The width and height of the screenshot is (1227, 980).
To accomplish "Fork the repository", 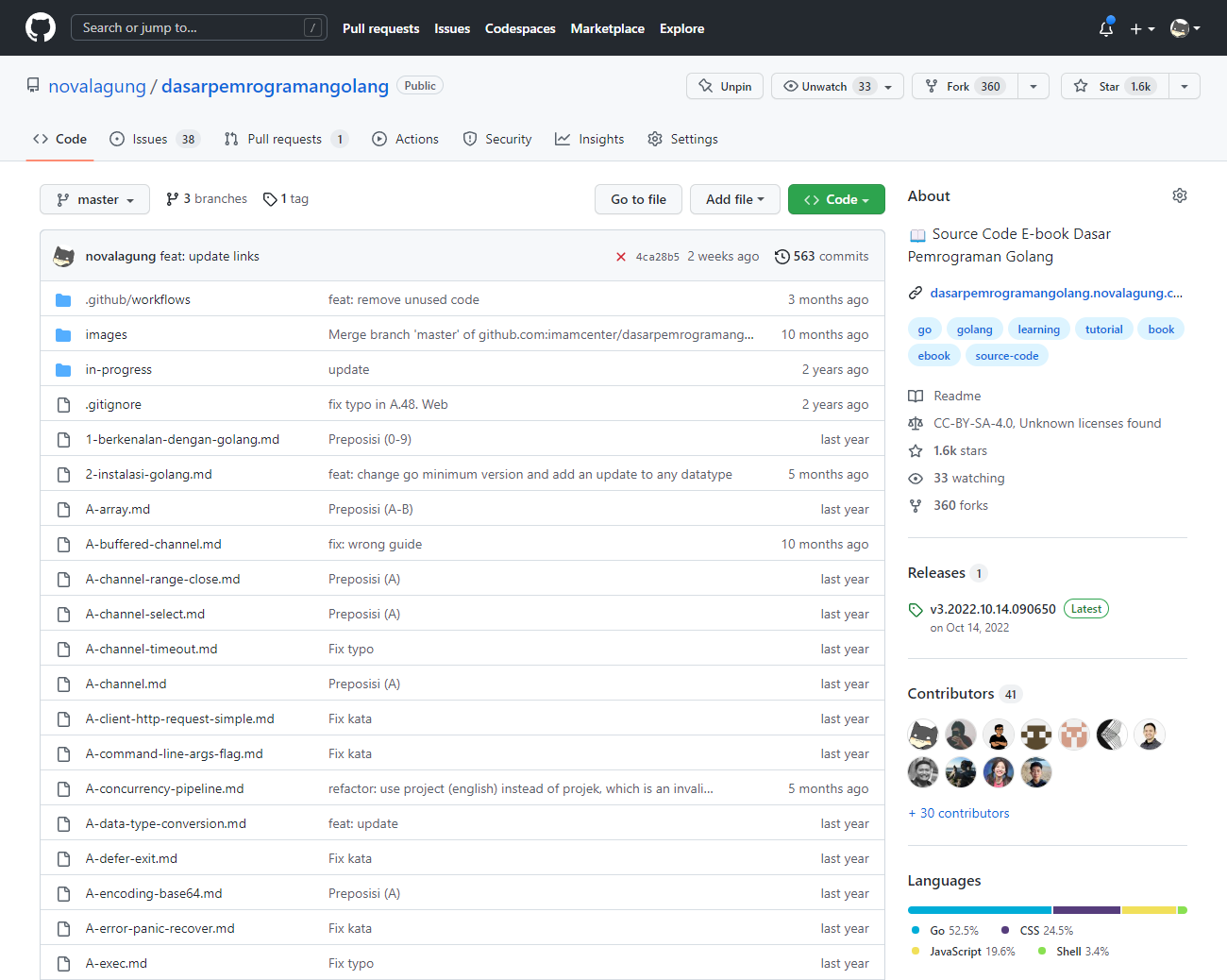I will click(965, 86).
